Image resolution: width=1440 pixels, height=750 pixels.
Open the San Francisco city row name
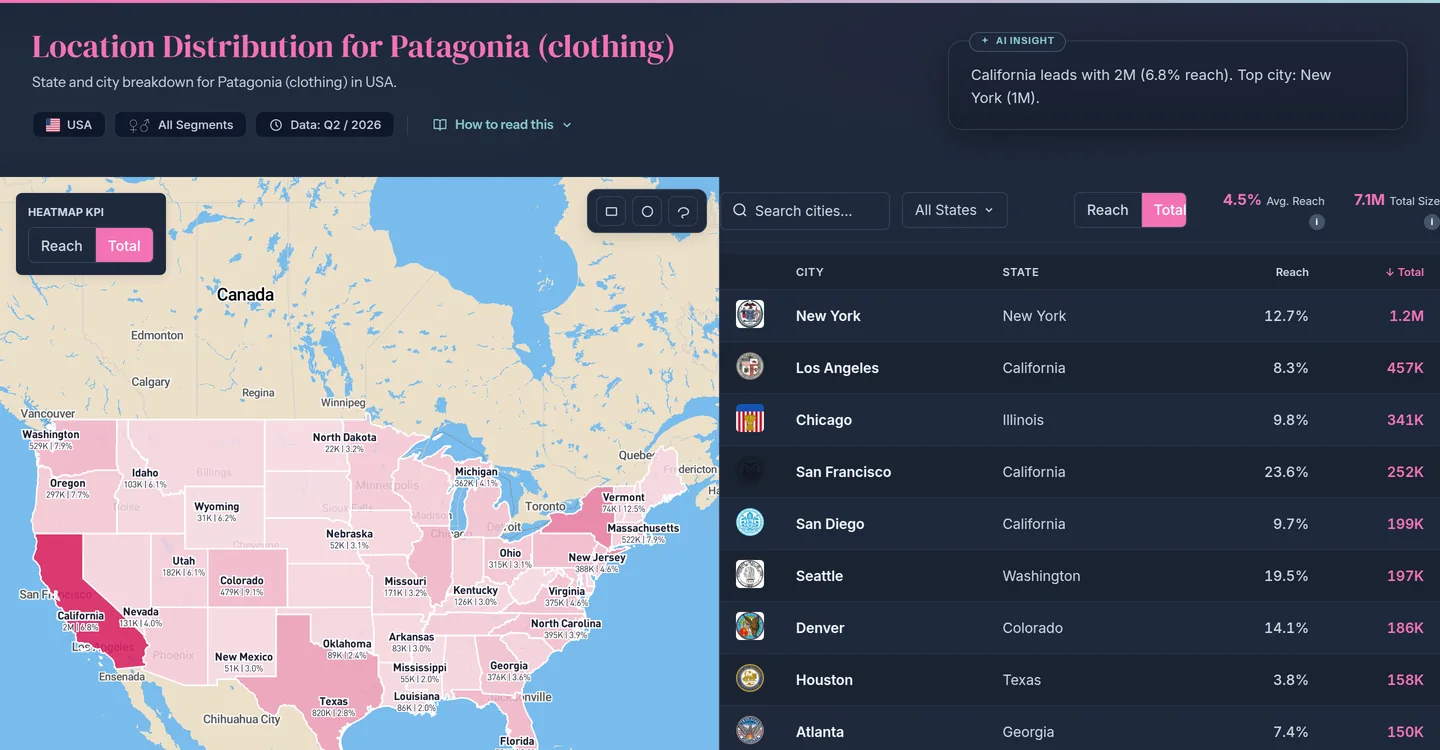click(843, 472)
